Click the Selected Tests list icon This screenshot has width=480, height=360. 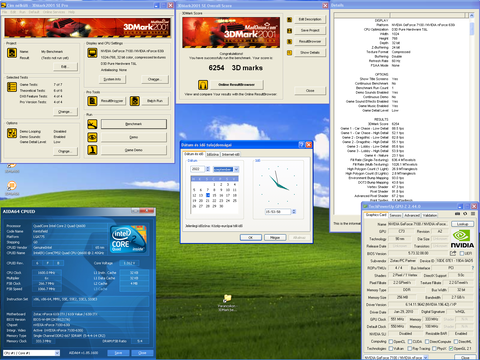(12, 87)
